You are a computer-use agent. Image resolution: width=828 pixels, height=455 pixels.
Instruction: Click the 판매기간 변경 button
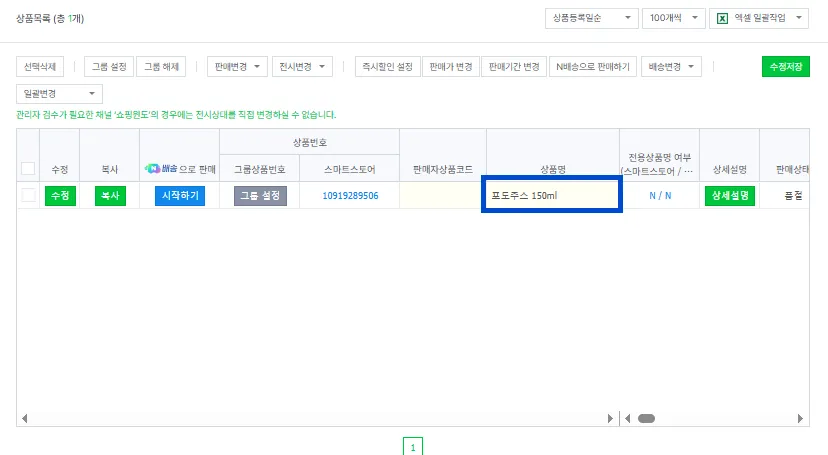(x=514, y=67)
